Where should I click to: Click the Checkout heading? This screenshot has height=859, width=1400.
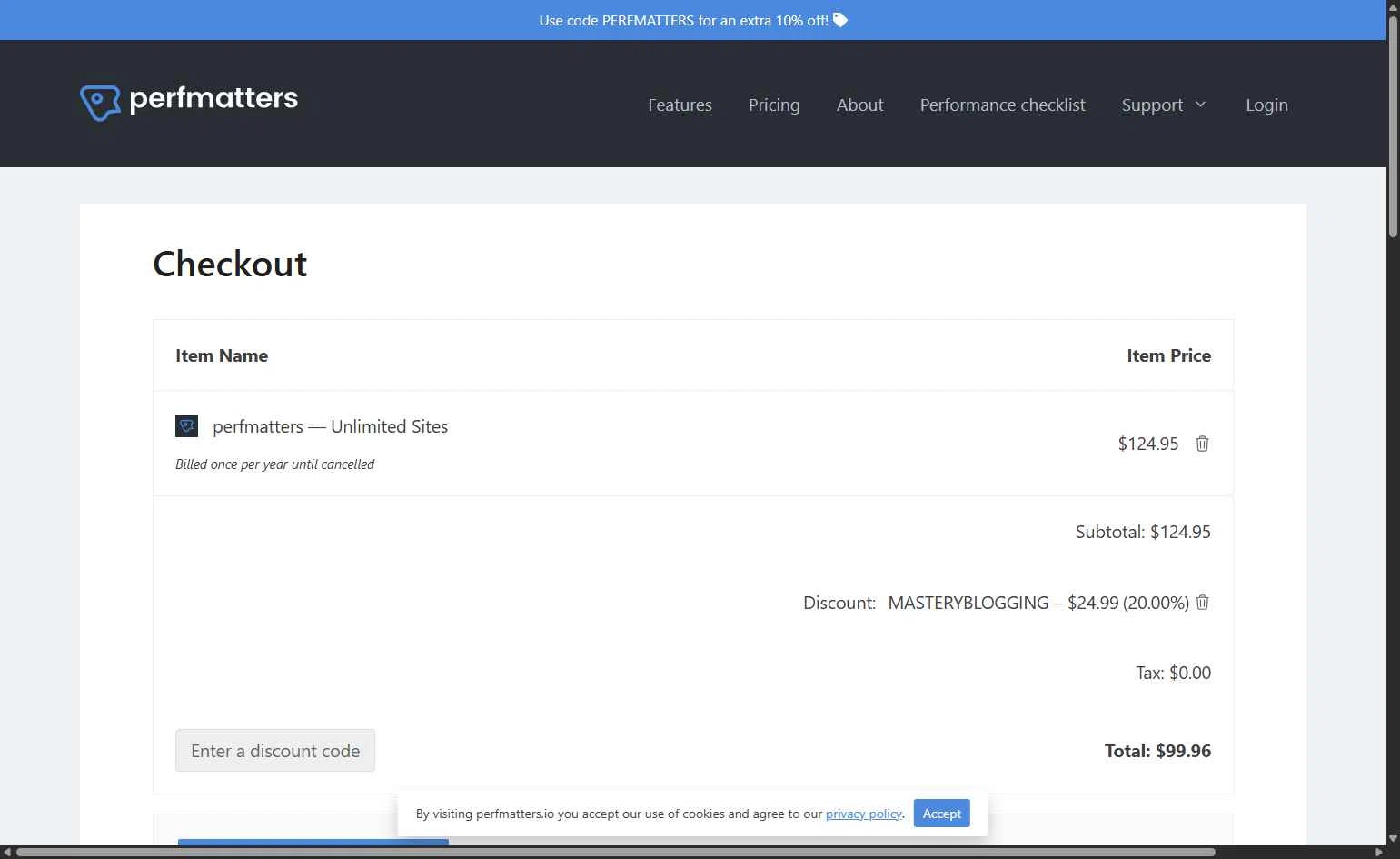coord(230,264)
